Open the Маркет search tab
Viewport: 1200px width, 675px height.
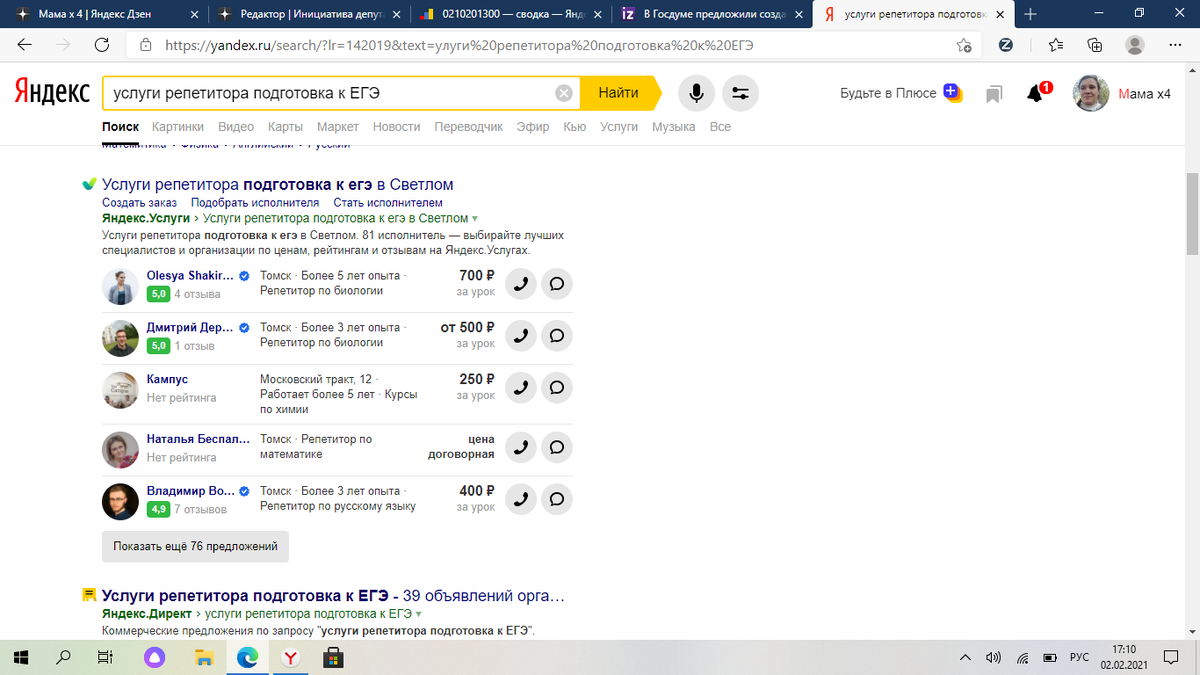coord(338,127)
